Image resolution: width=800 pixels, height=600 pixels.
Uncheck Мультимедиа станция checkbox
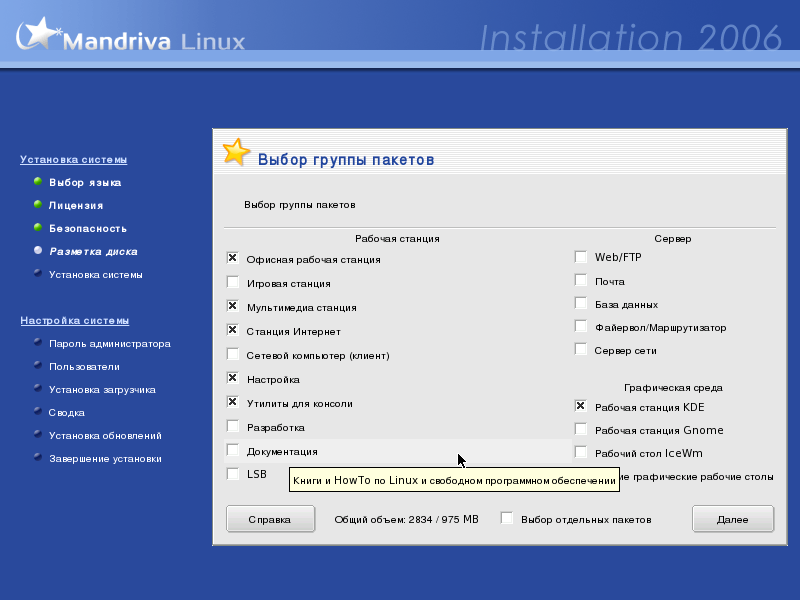pos(233,306)
